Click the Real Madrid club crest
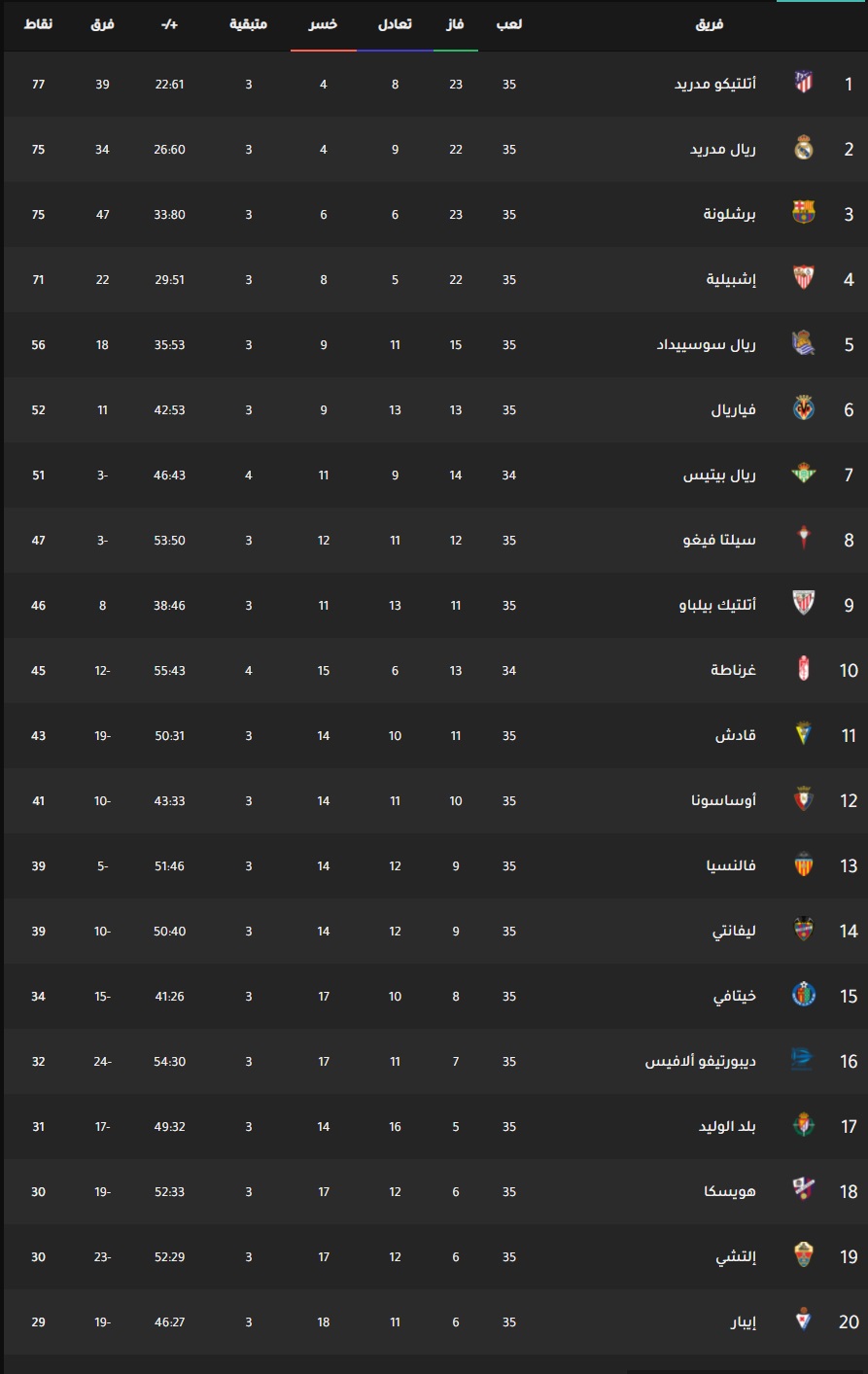 click(804, 147)
